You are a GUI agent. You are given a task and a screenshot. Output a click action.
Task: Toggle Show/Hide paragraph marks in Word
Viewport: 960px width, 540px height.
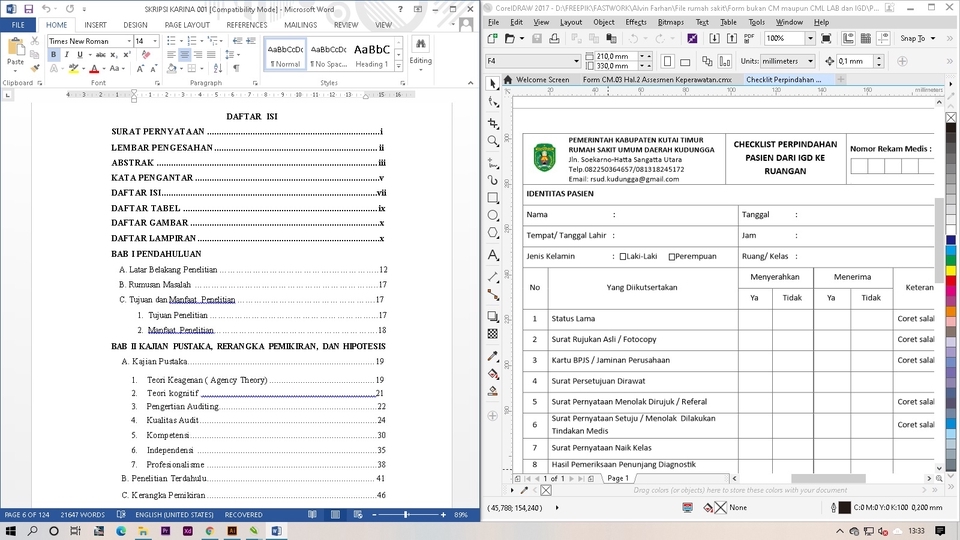(236, 69)
